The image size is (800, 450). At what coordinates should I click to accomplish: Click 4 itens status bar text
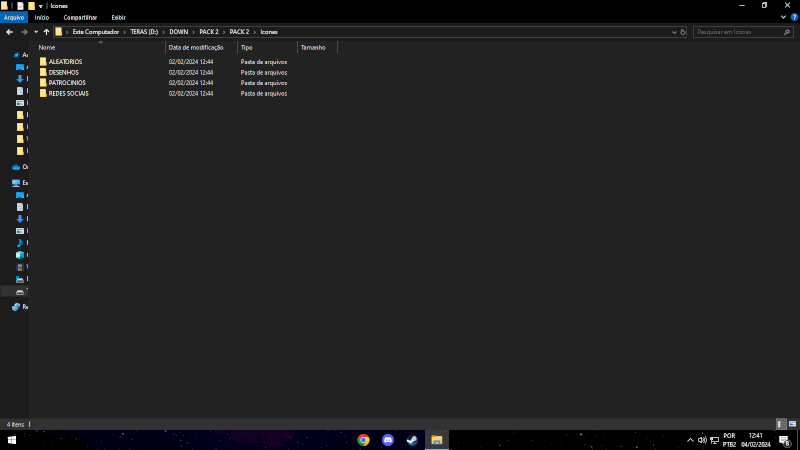(15, 424)
